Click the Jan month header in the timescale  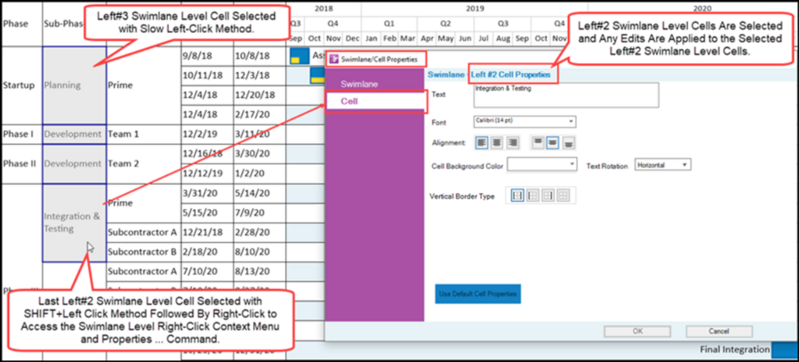point(371,38)
